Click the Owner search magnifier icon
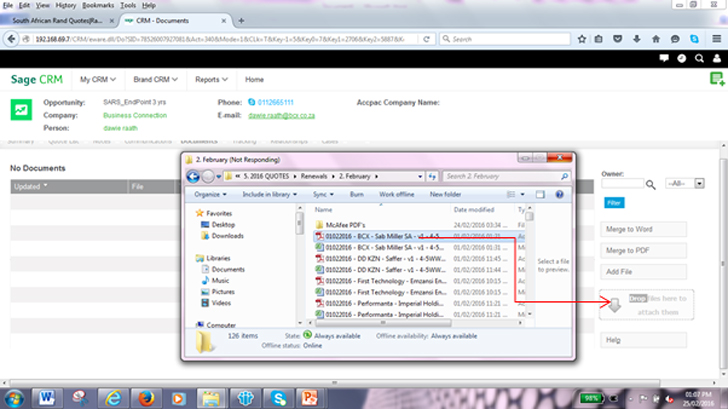The width and height of the screenshot is (728, 409). tap(650, 185)
